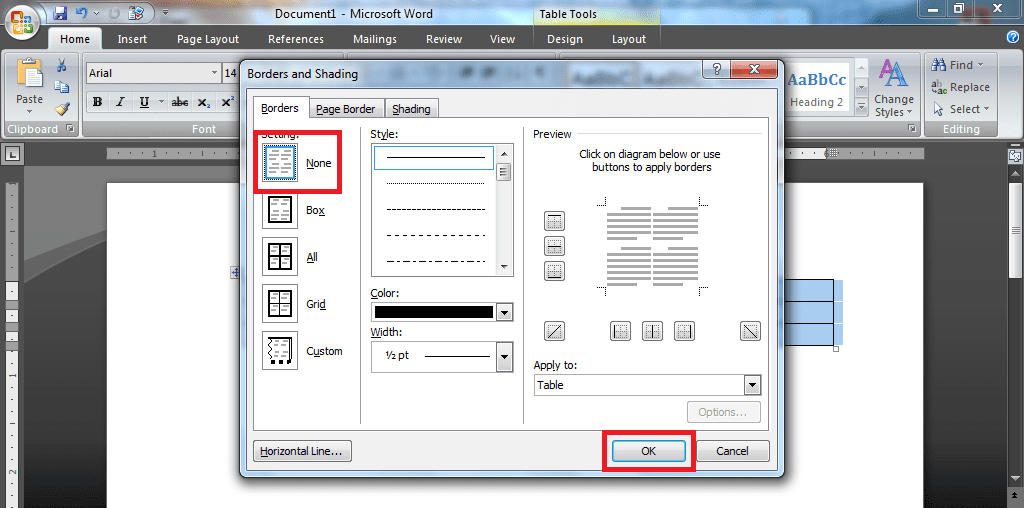
Task: Open the Review ribbon tab
Action: coord(444,39)
